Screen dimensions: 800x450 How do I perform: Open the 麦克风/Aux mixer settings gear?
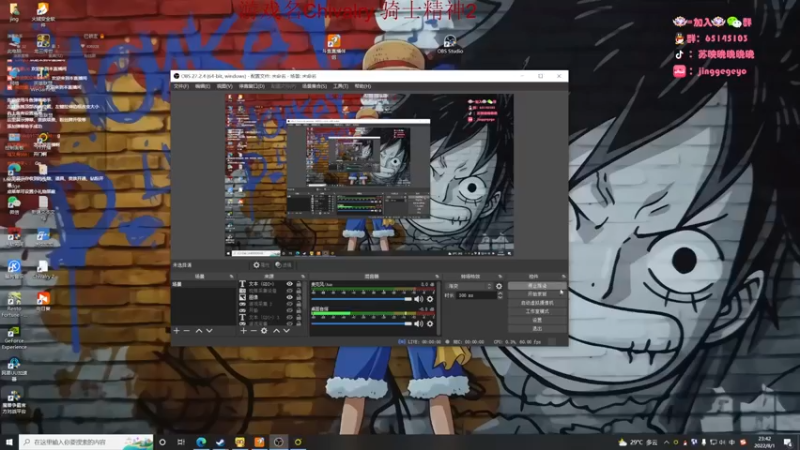pos(430,299)
